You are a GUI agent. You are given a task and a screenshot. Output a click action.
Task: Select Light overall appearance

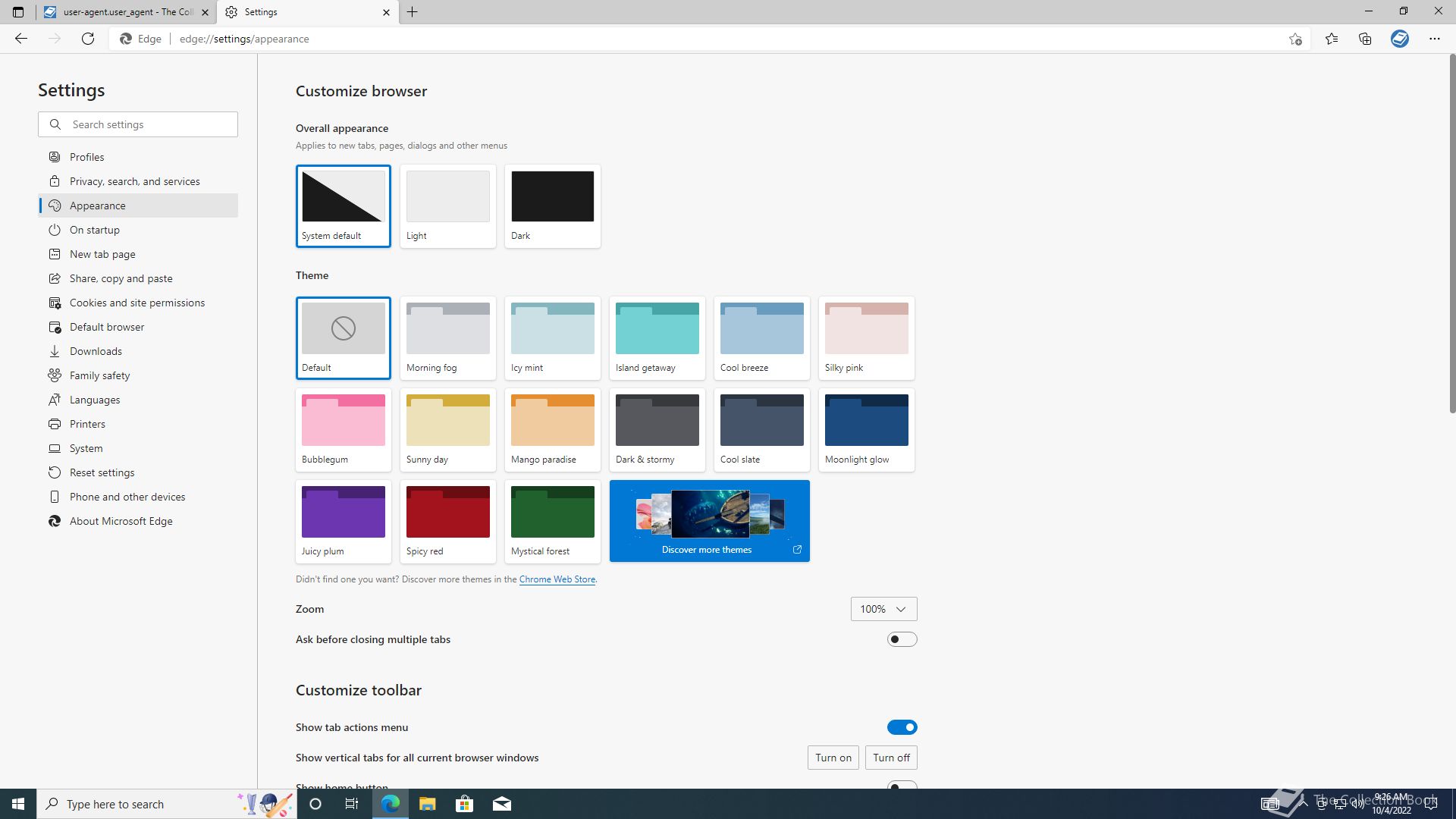[x=448, y=206]
